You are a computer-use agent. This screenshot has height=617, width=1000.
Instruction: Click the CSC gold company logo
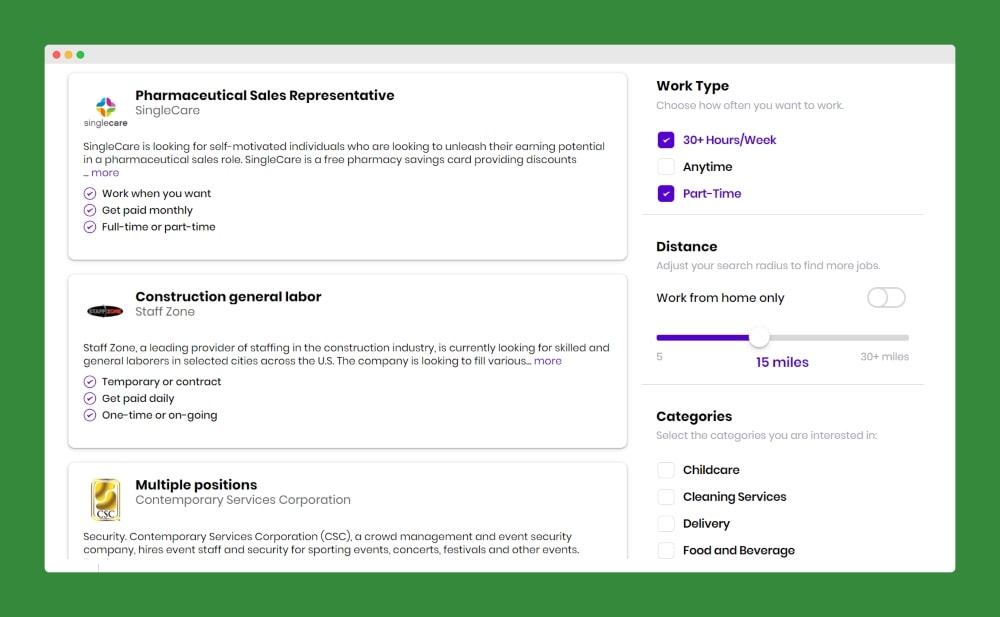[105, 499]
